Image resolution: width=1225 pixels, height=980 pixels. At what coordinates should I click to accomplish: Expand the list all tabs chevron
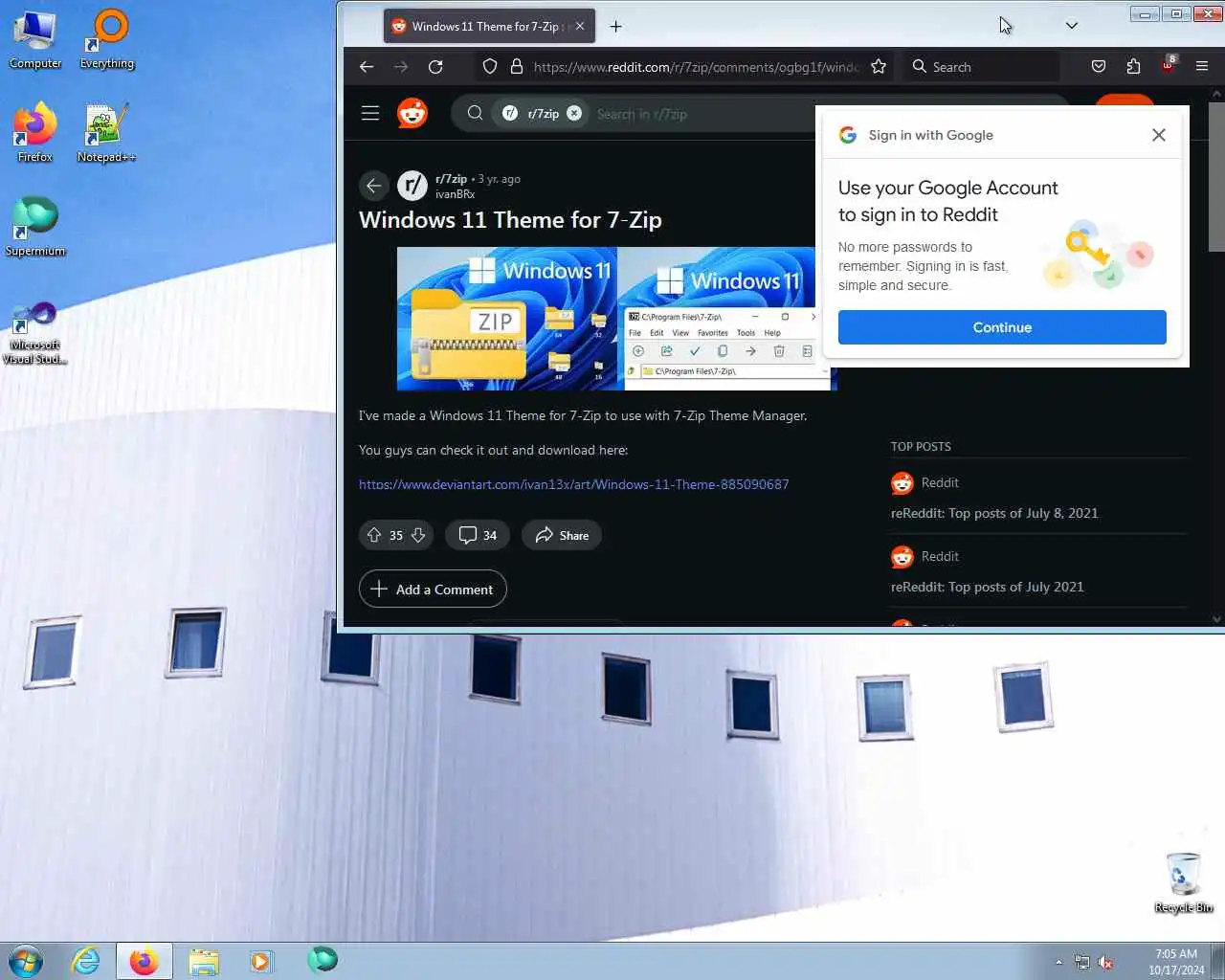pos(1072,26)
